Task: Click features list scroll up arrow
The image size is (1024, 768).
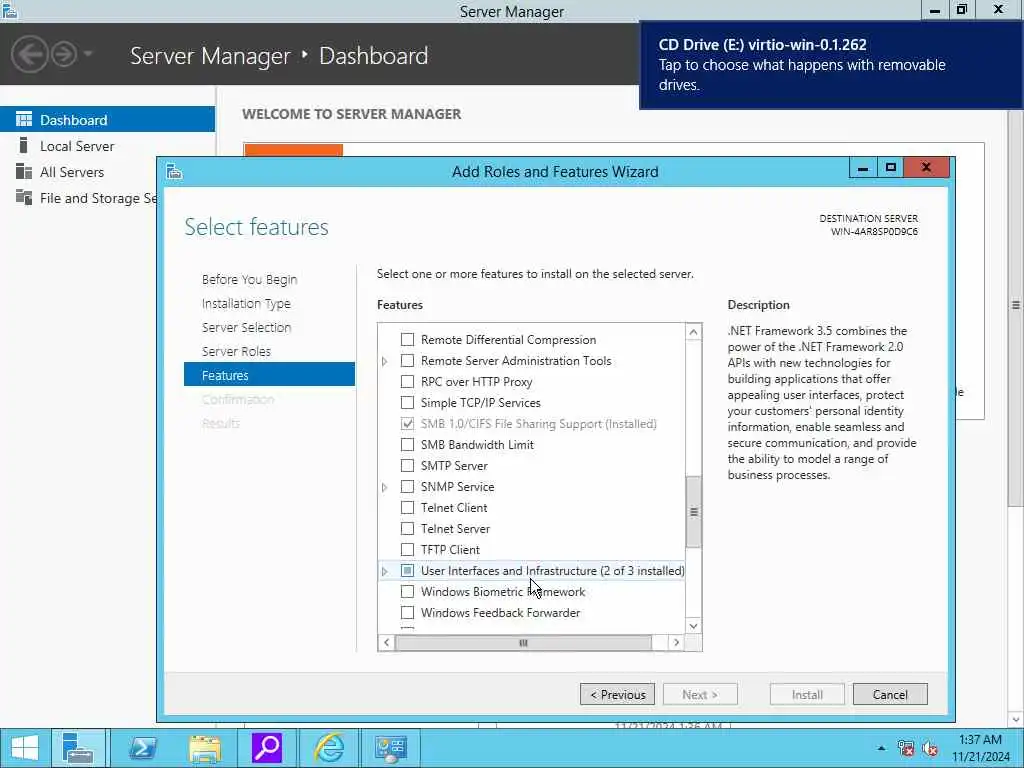Action: click(x=694, y=332)
